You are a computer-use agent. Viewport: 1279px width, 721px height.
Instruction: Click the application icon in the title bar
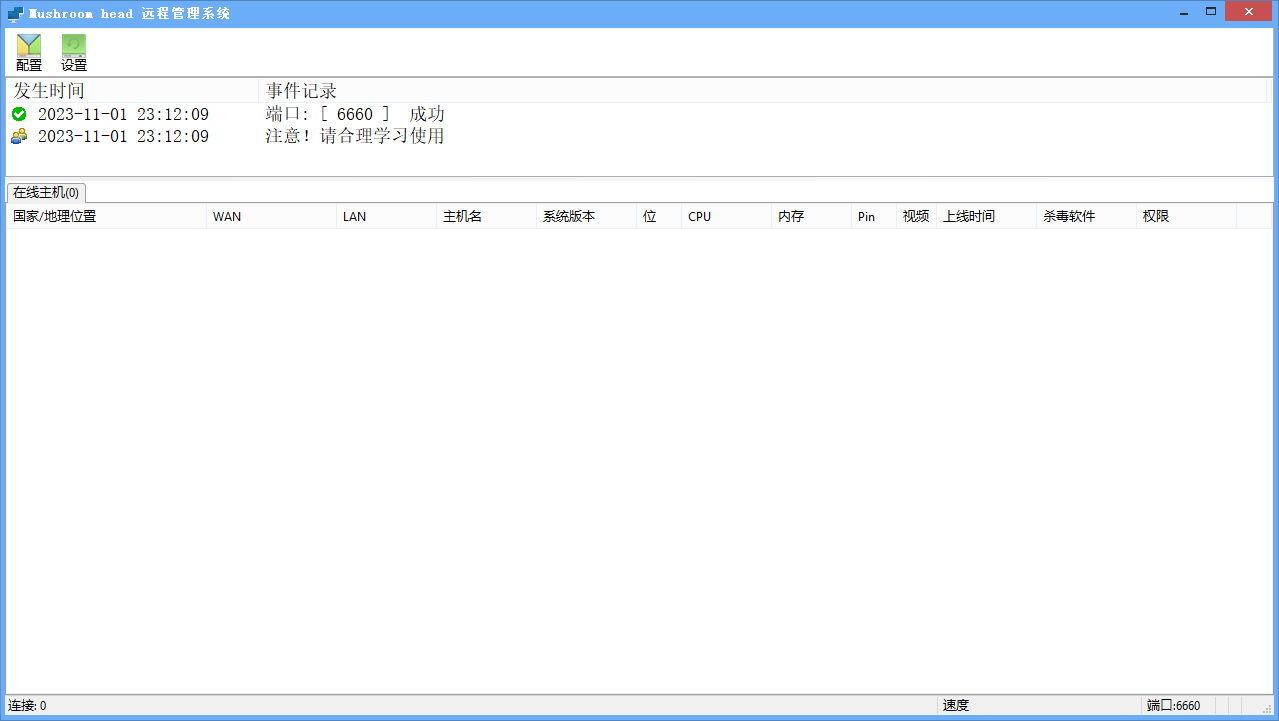click(15, 14)
